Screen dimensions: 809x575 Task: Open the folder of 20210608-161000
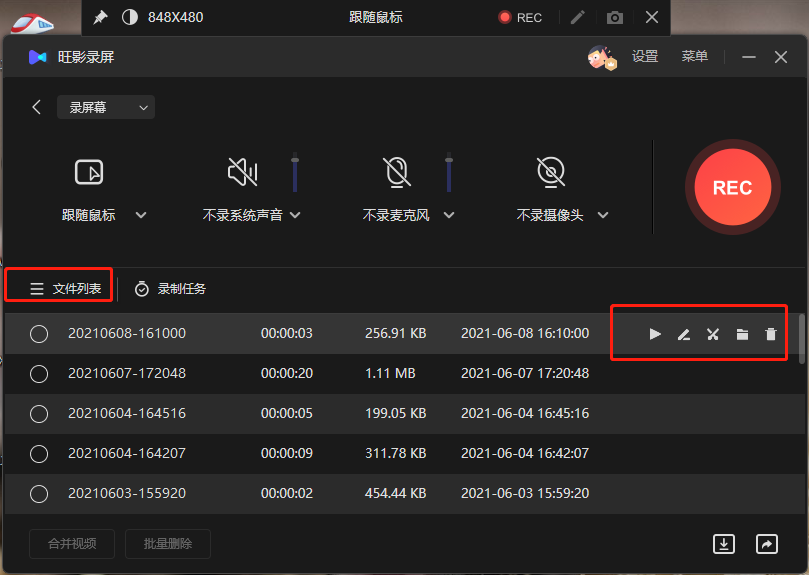(742, 334)
